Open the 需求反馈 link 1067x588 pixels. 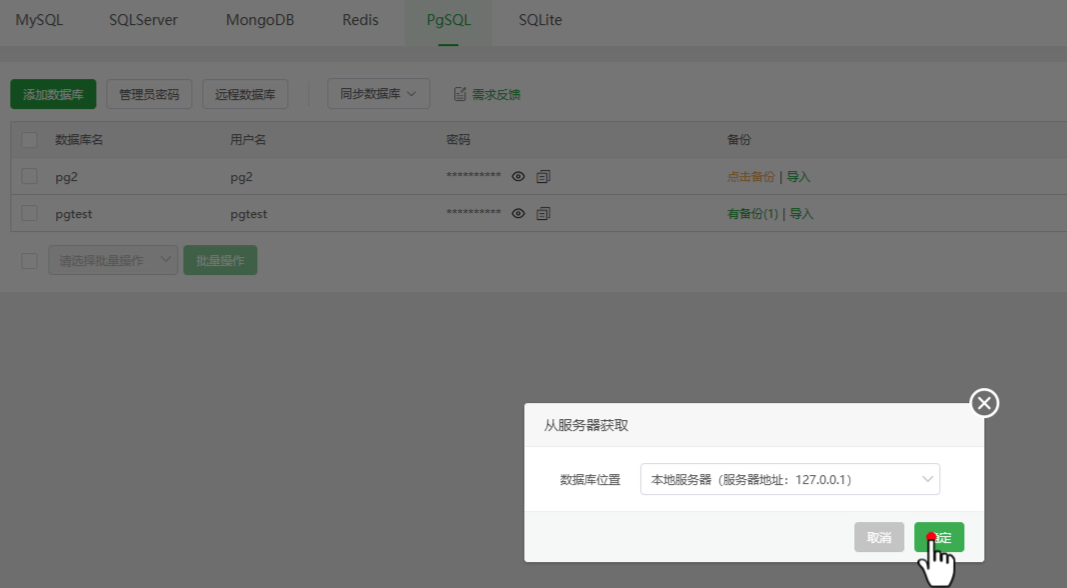496,95
